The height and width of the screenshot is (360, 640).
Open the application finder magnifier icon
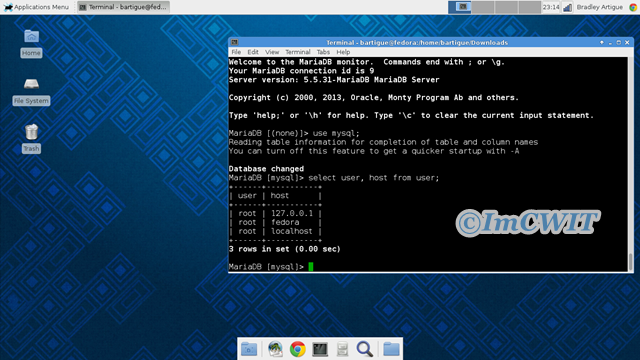pyautogui.click(x=364, y=349)
